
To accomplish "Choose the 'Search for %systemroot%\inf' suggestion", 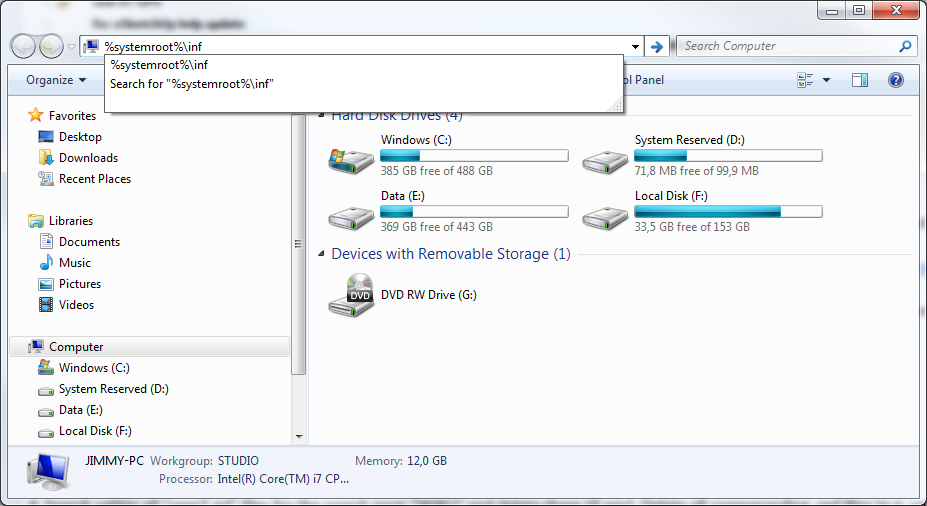I will pos(192,84).
